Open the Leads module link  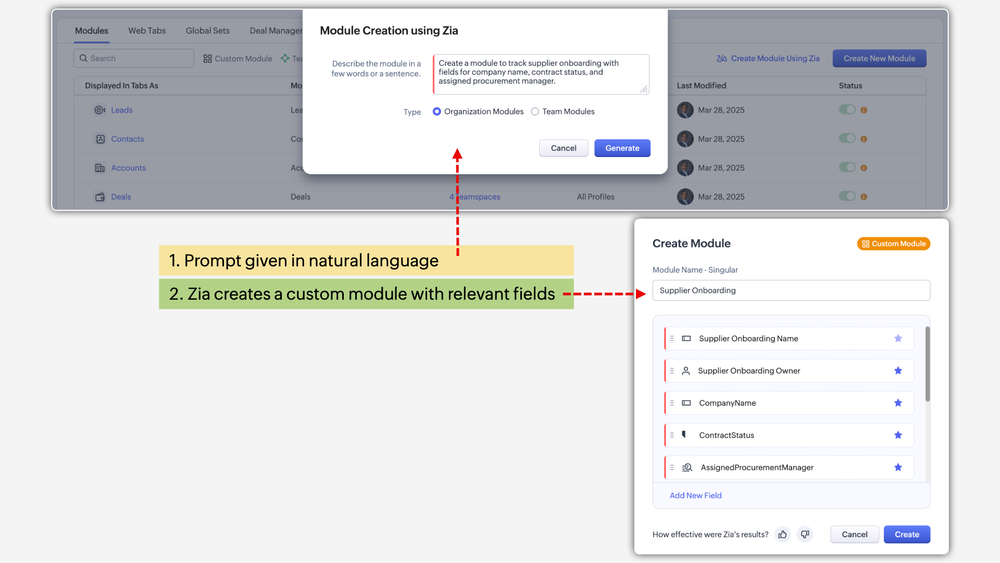[121, 110]
